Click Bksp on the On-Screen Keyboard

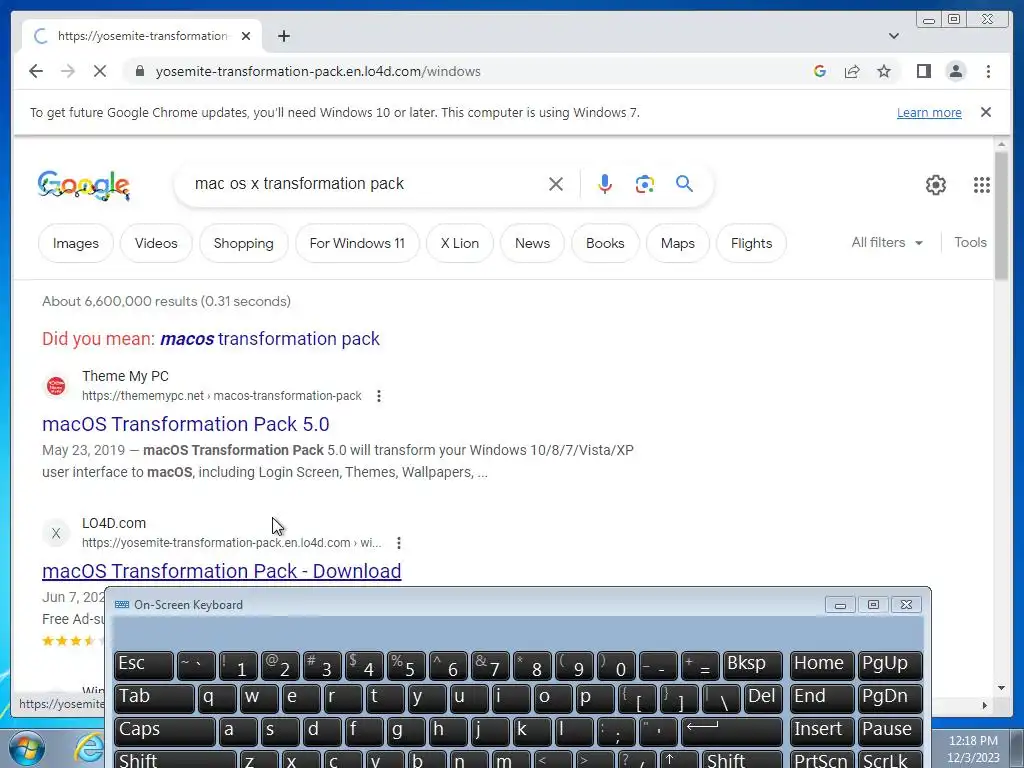(x=752, y=665)
